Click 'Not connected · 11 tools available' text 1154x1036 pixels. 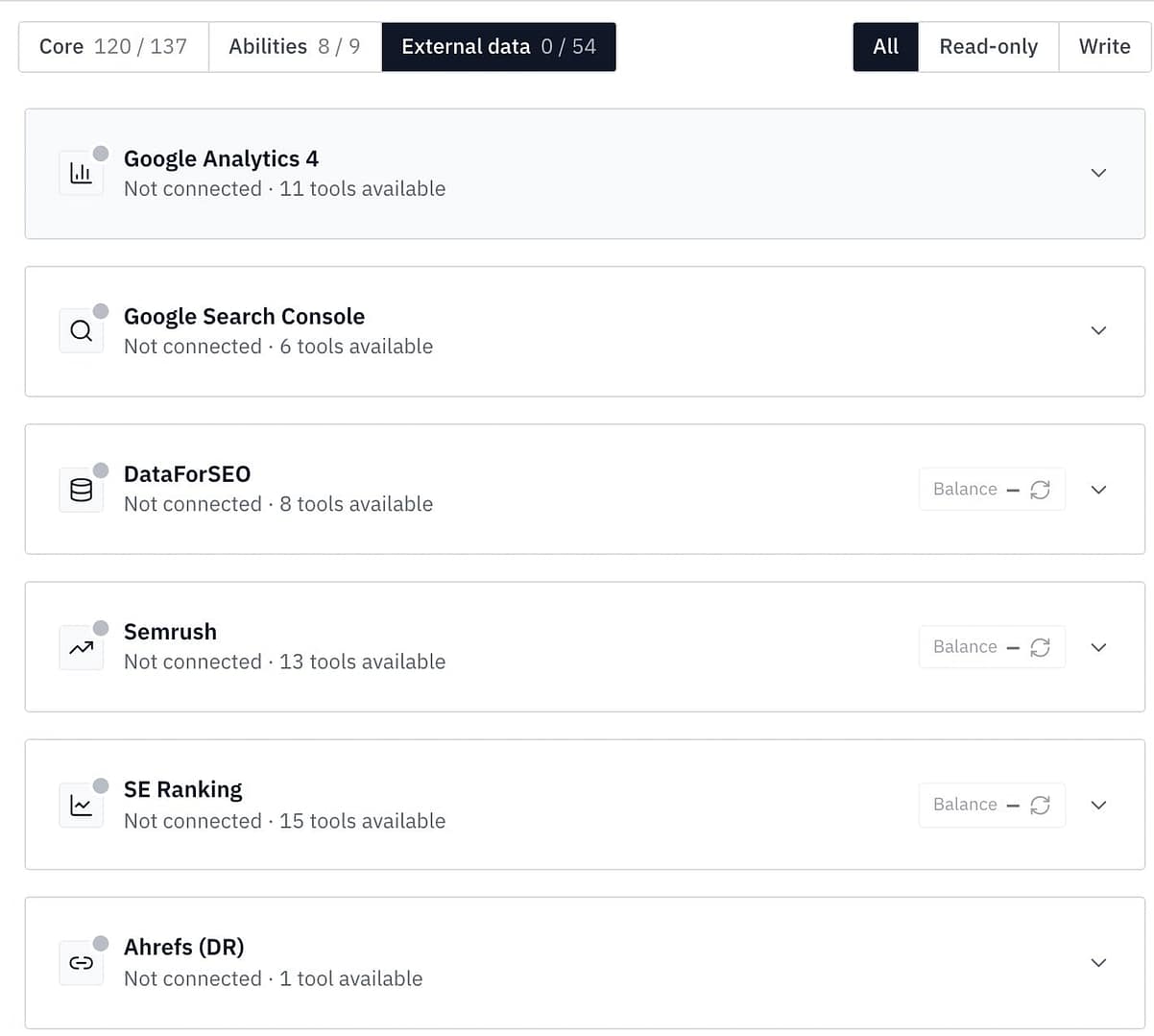tap(284, 189)
